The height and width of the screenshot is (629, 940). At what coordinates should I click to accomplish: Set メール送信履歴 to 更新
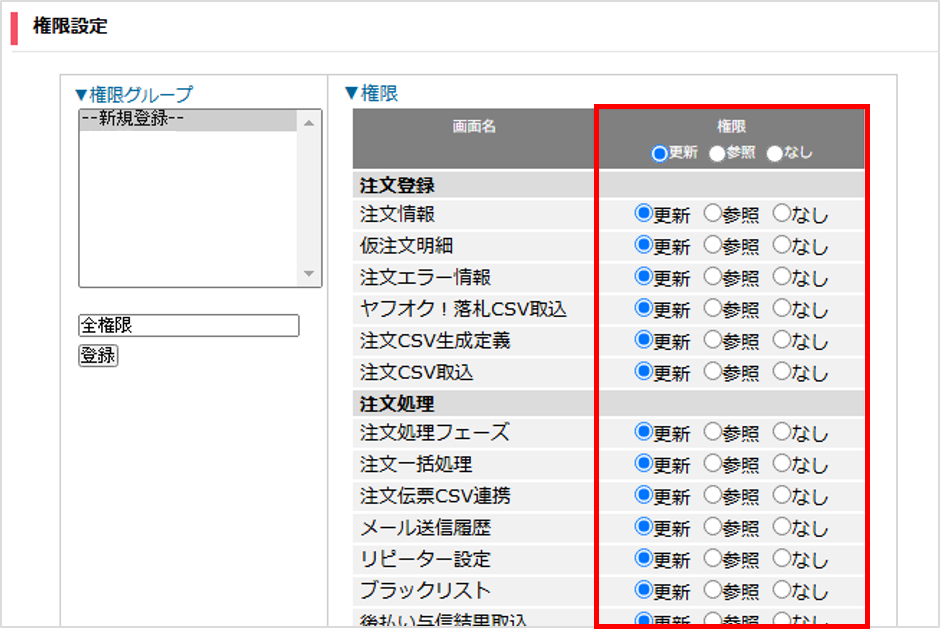(643, 527)
